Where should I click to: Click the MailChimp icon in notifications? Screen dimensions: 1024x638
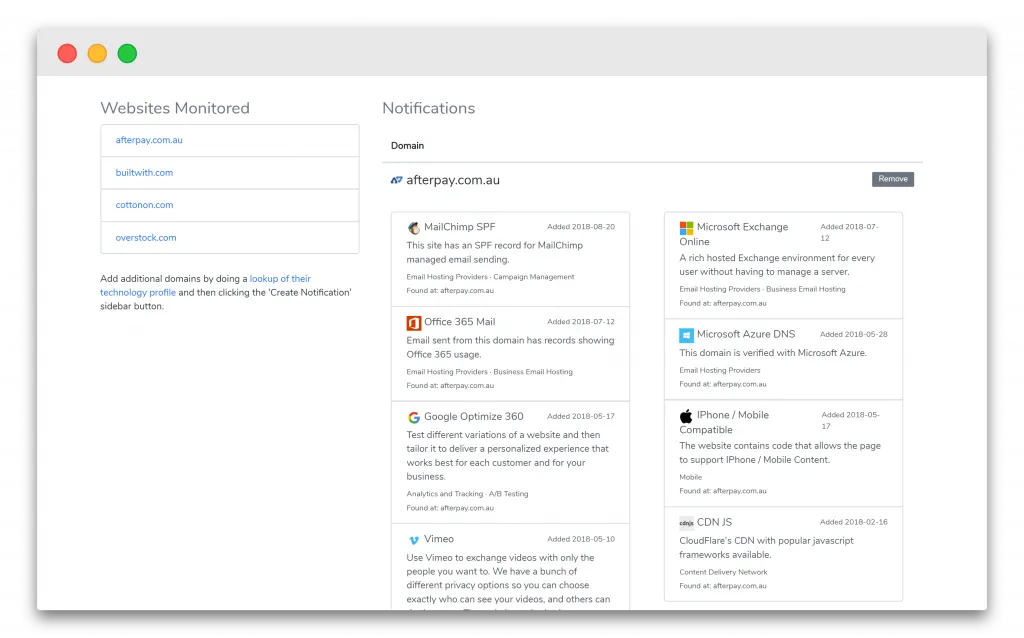coord(414,227)
